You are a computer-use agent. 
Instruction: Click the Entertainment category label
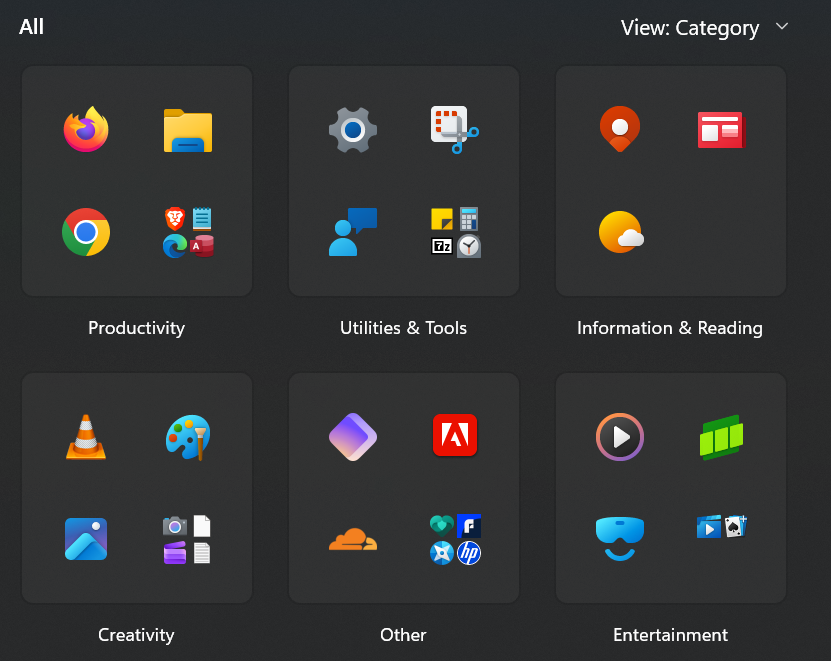pos(670,634)
